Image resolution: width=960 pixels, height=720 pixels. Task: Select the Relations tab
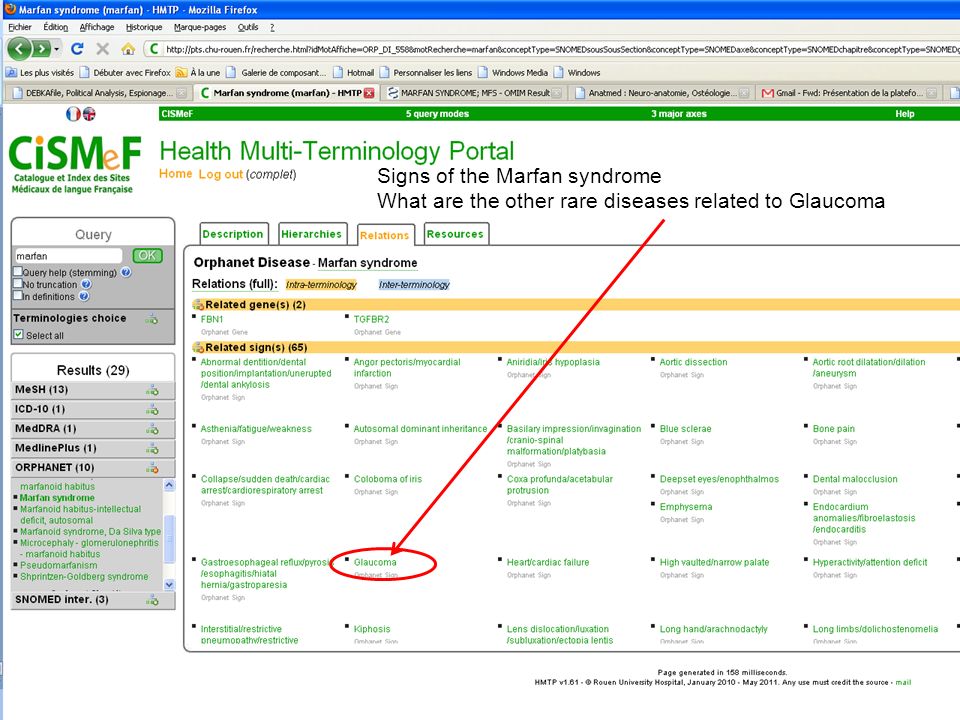tap(384, 235)
